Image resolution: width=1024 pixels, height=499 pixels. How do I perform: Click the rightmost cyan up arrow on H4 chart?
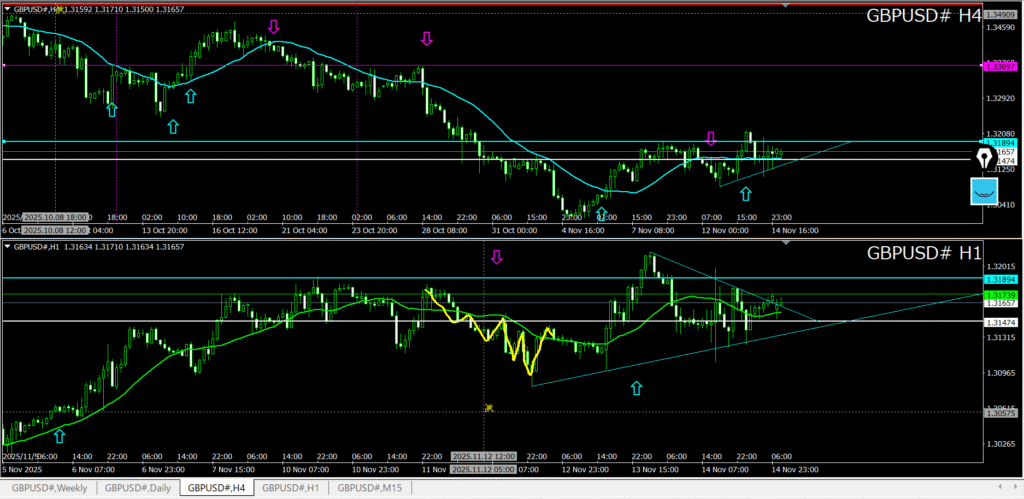744,193
